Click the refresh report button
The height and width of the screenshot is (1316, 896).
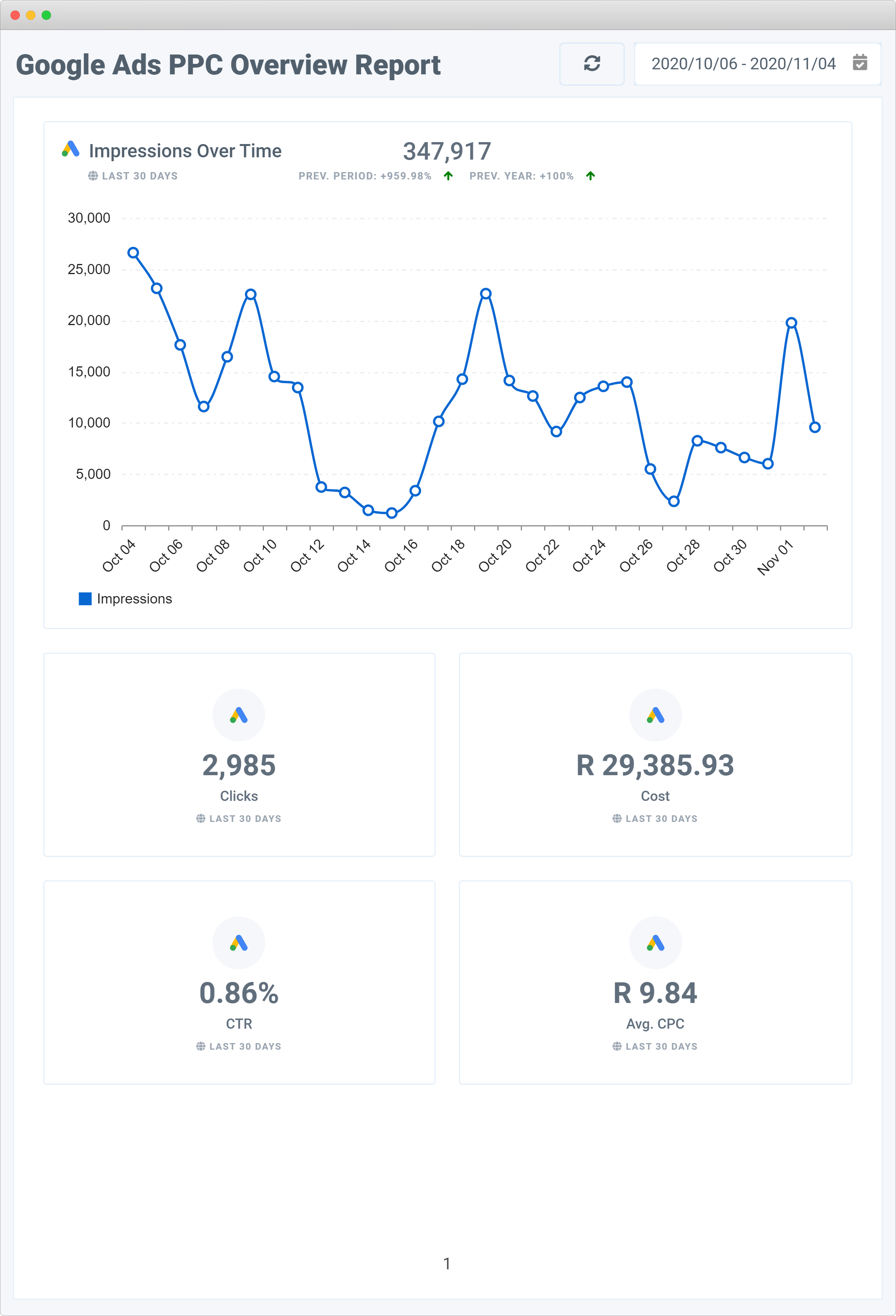(592, 63)
